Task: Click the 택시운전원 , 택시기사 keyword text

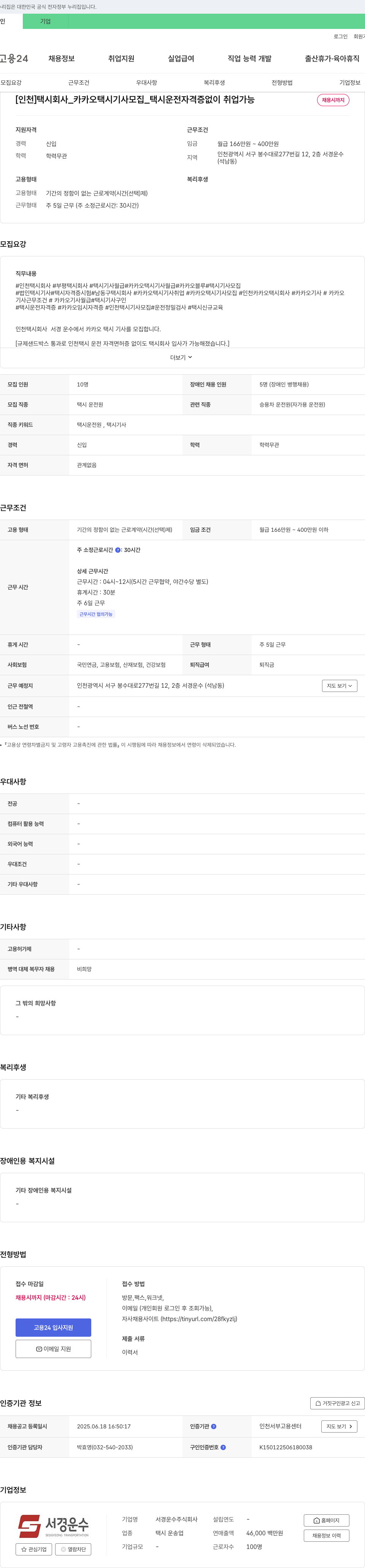Action: point(102,424)
